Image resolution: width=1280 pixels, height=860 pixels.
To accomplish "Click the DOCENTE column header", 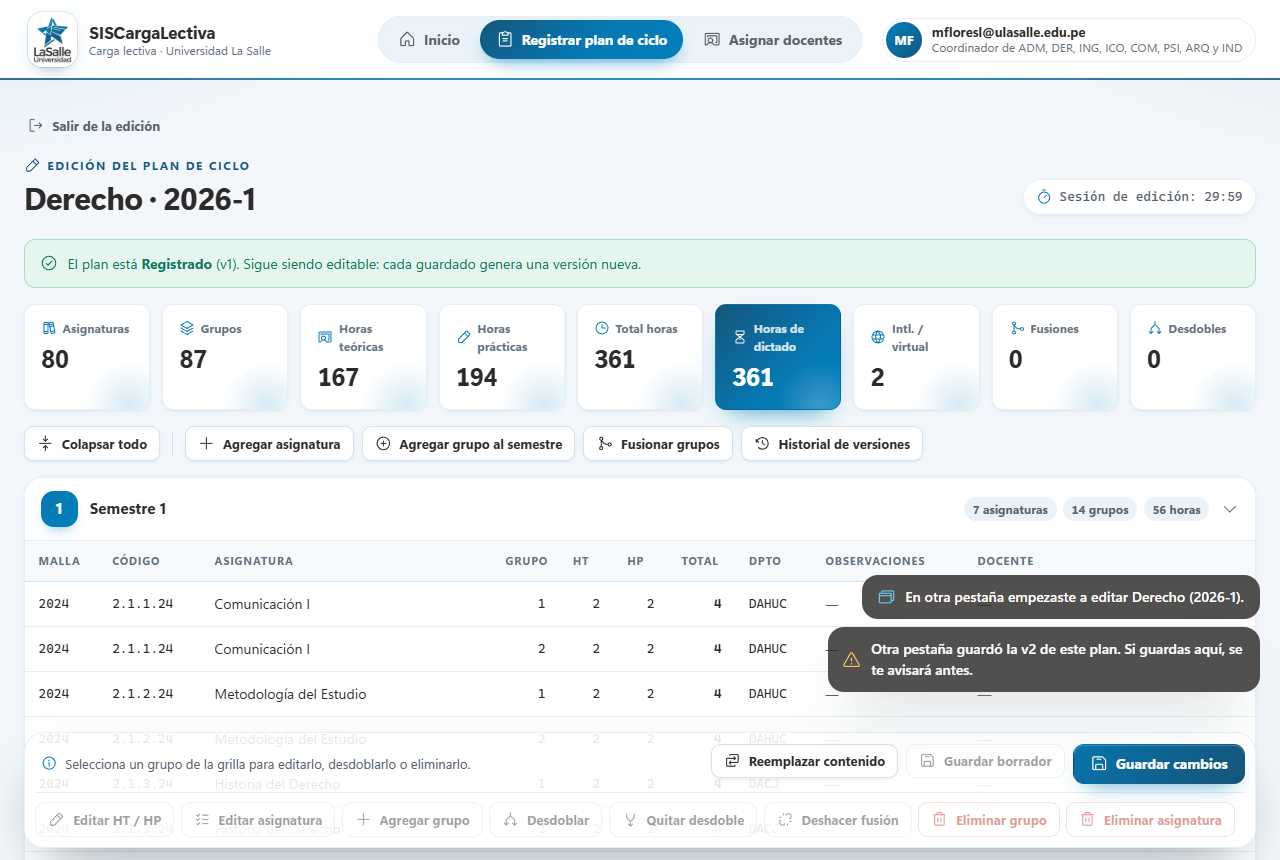I will (1005, 561).
